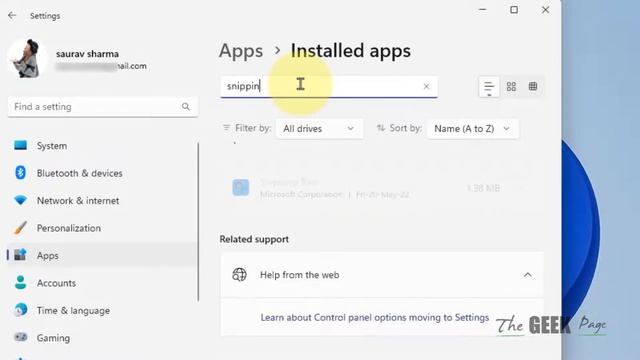Open Gaming settings
Image resolution: width=640 pixels, height=360 pixels.
[x=102, y=338]
